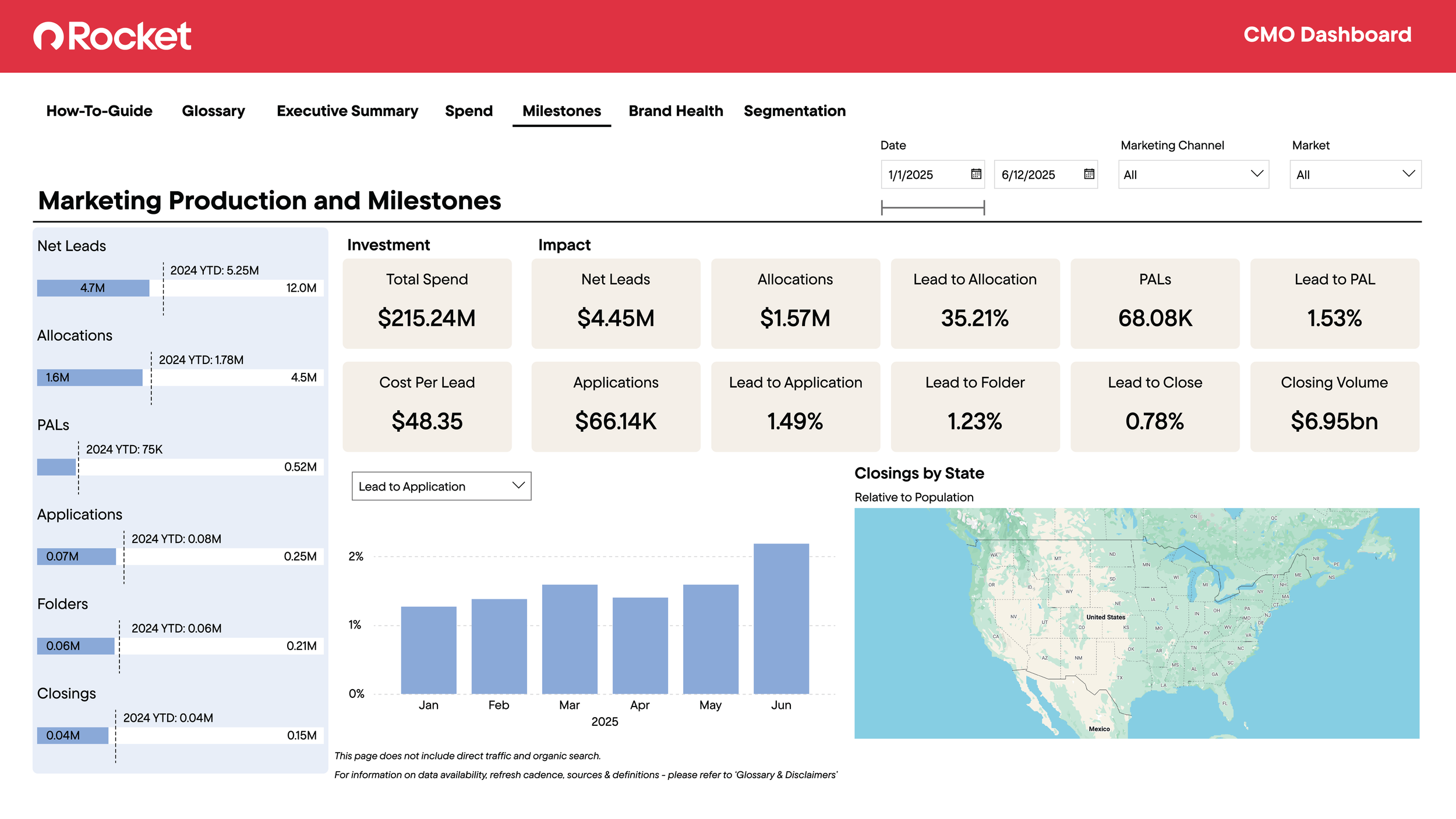Click the Market filter chevron arrow

click(x=1408, y=174)
